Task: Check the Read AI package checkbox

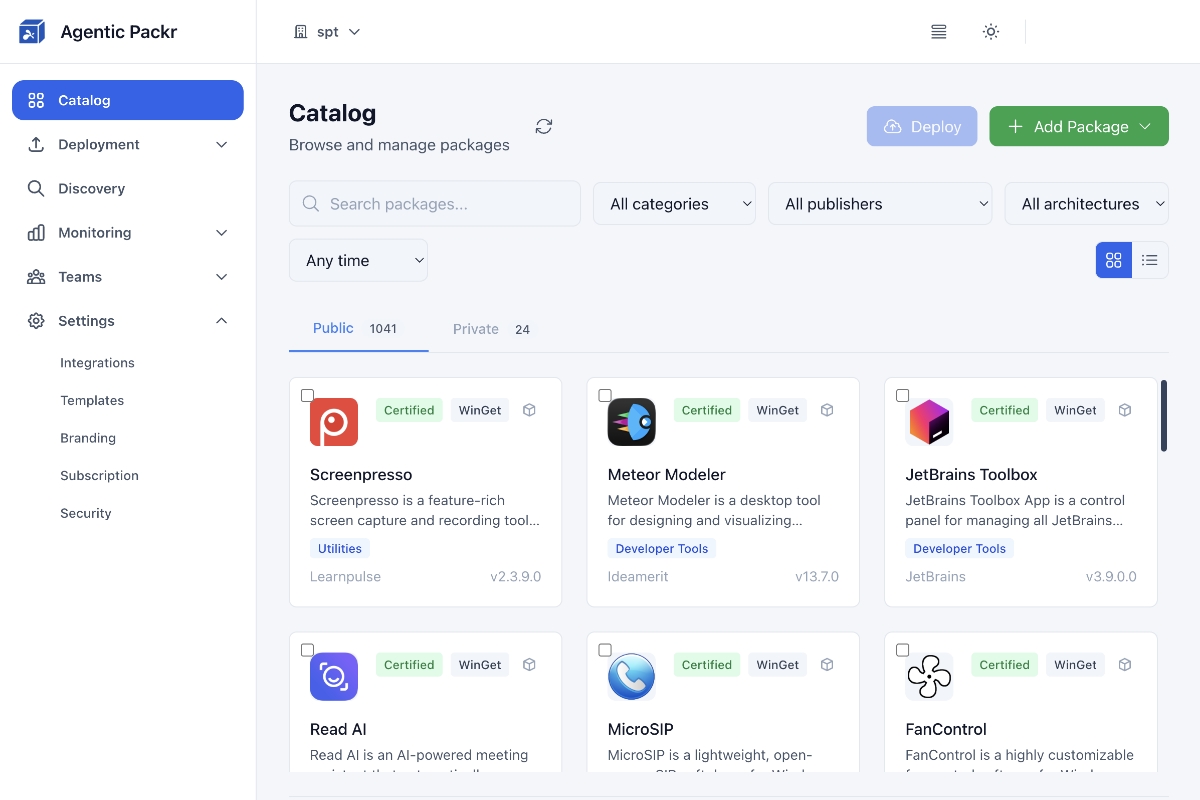Action: point(307,650)
